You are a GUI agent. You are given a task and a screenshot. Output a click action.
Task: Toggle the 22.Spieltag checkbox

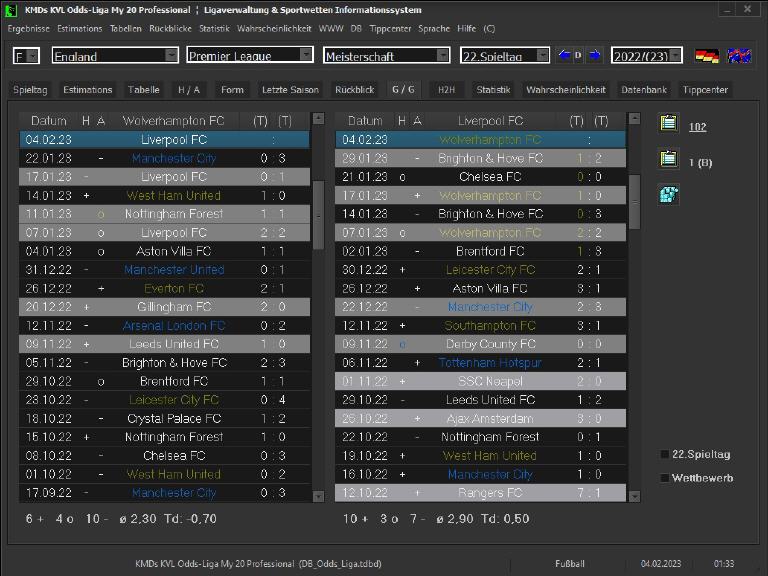click(x=665, y=455)
